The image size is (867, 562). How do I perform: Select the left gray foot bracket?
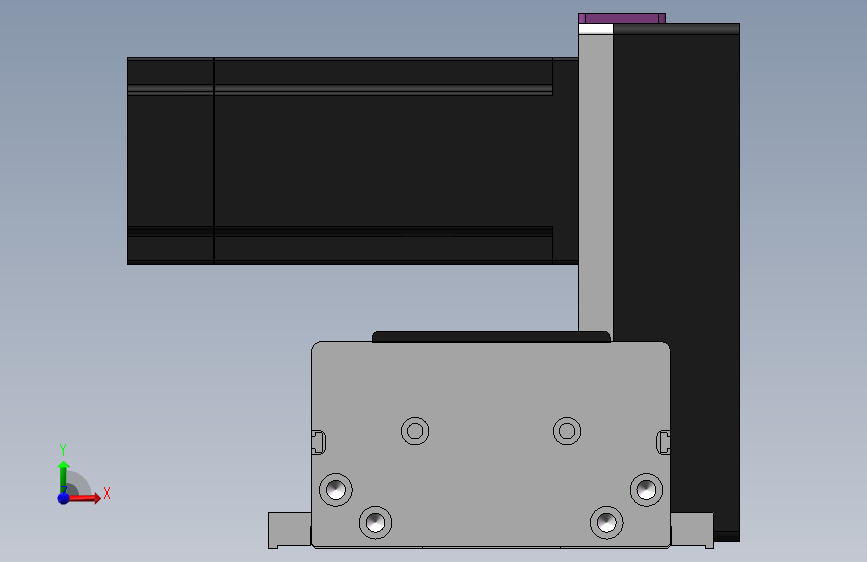(290, 530)
